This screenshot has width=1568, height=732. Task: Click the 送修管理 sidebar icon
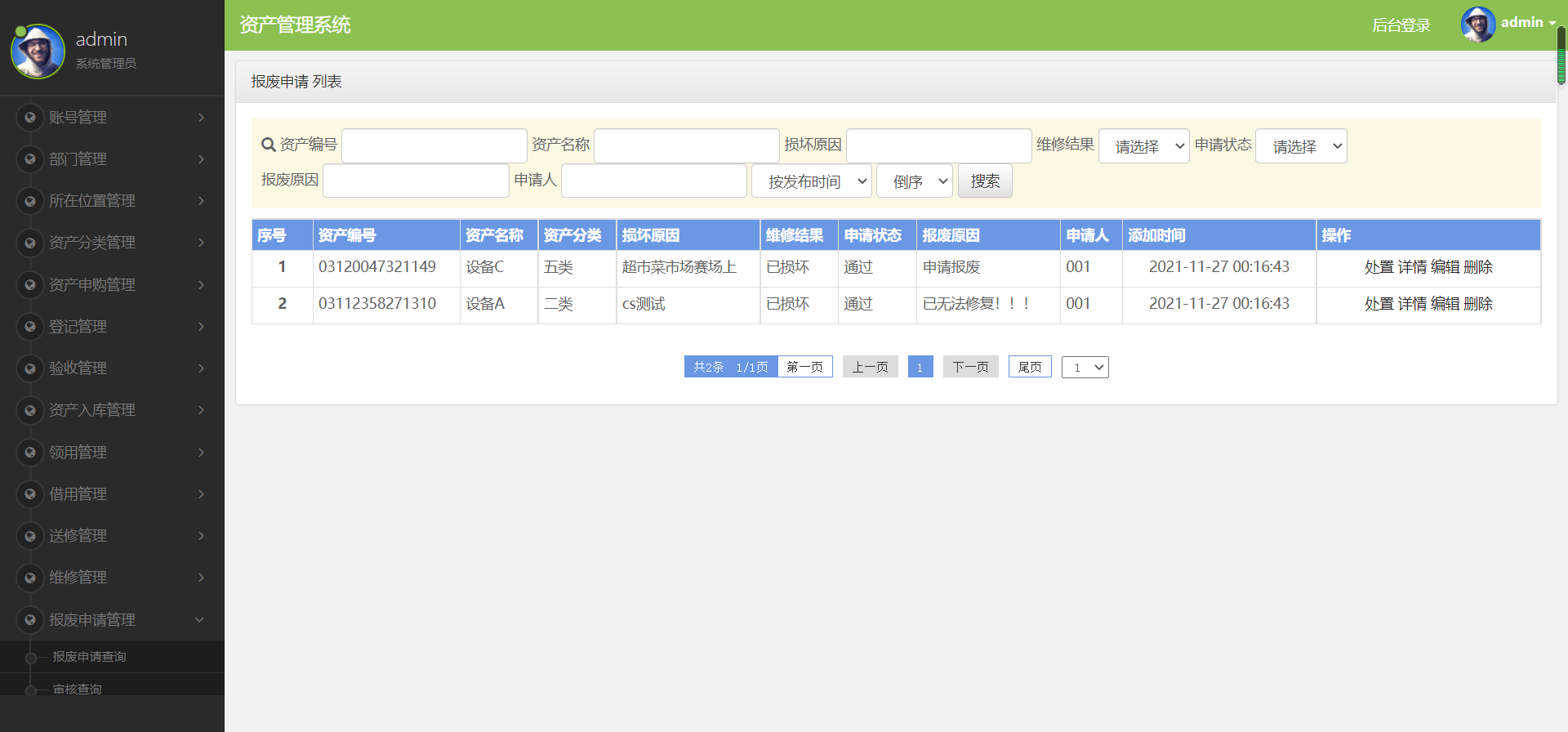[30, 536]
